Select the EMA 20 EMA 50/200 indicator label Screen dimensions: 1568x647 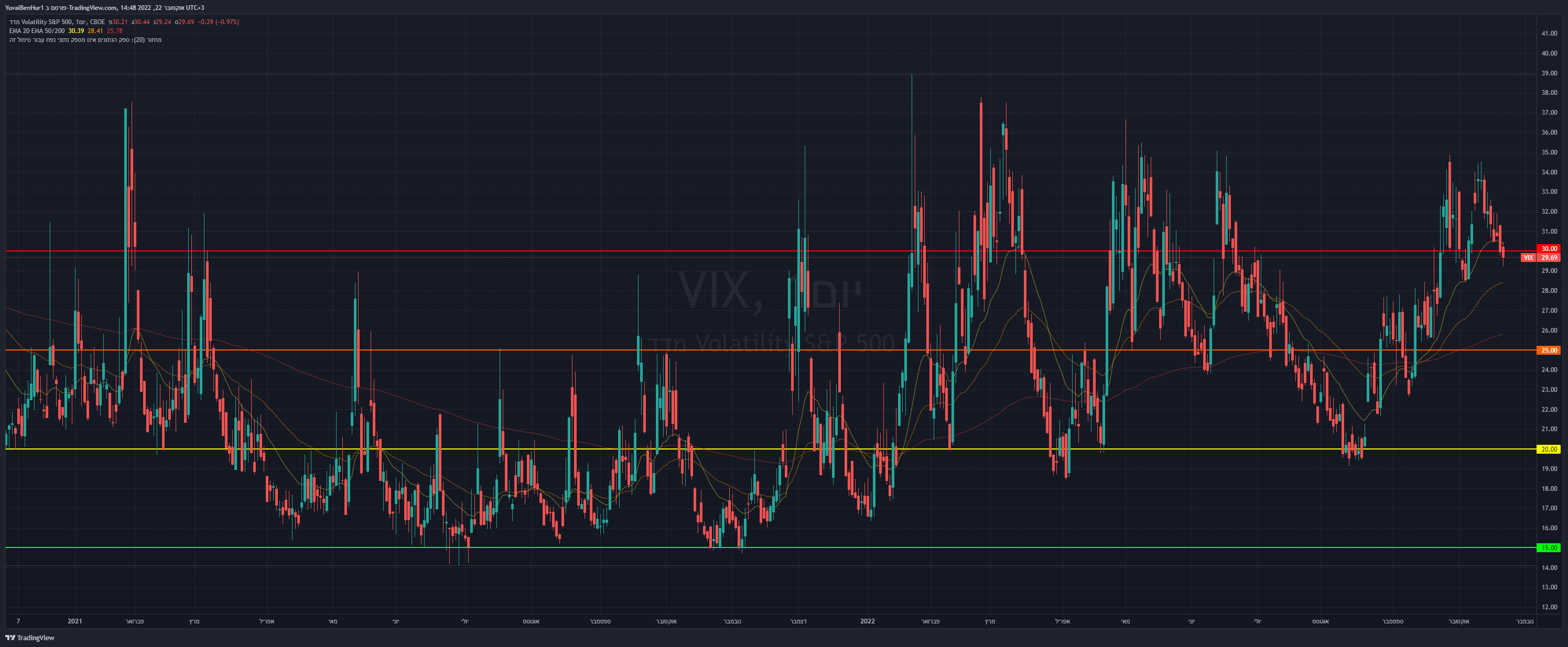tap(37, 31)
